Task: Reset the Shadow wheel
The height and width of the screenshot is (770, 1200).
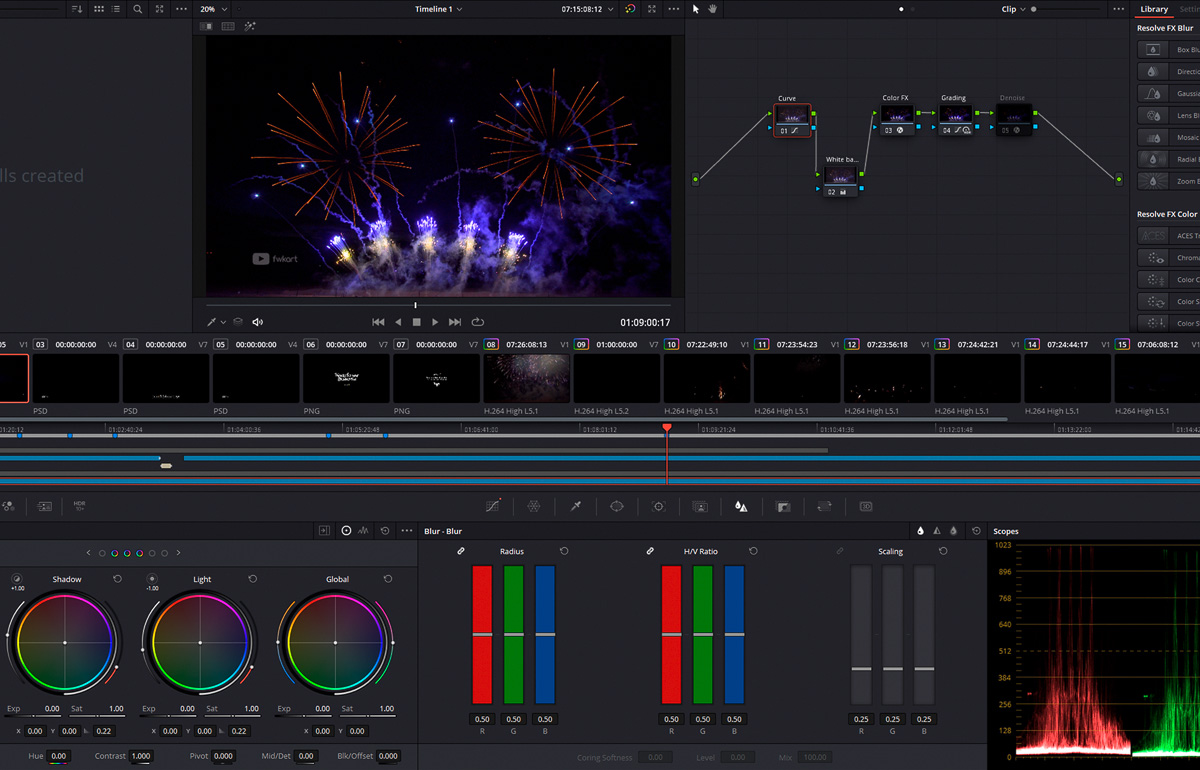Action: pos(117,579)
